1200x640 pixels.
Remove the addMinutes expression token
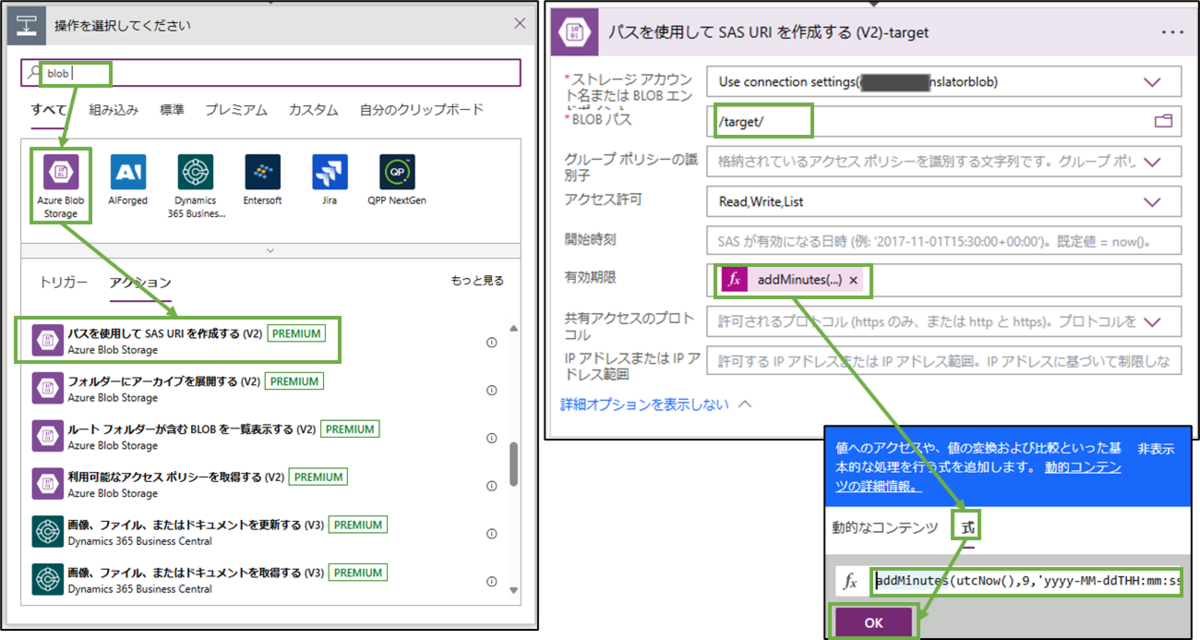(x=853, y=281)
